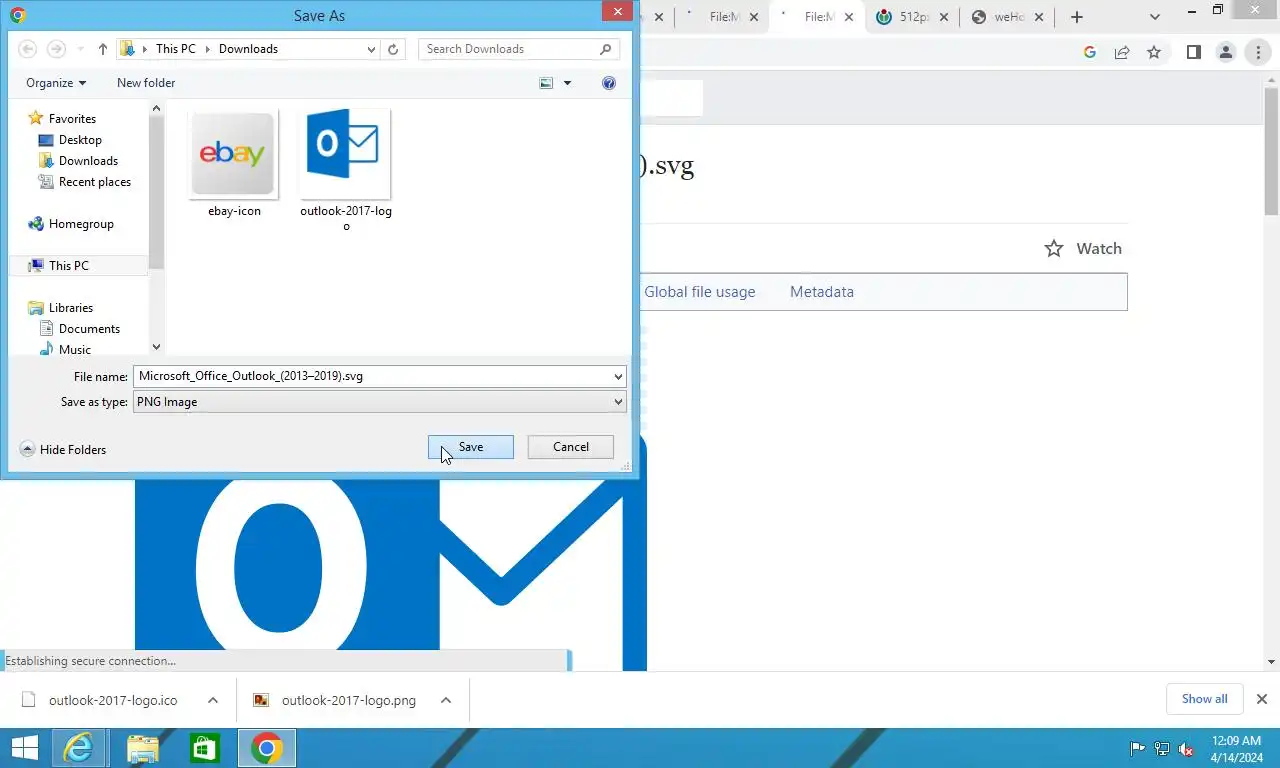Toggle the Chrome side panel
This screenshot has height=768, width=1280.
coord(1193,52)
